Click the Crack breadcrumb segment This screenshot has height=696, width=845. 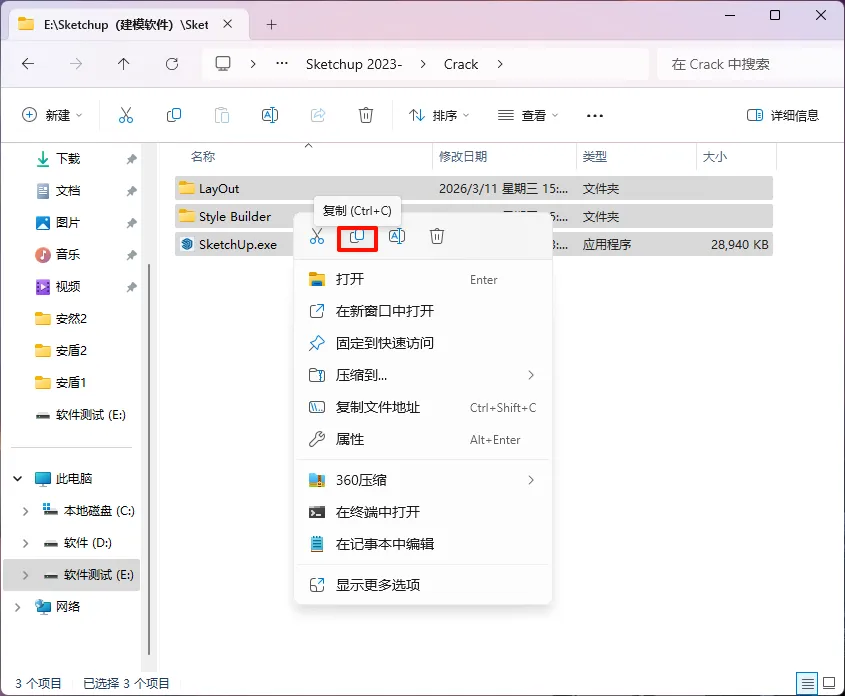pyautogui.click(x=461, y=64)
